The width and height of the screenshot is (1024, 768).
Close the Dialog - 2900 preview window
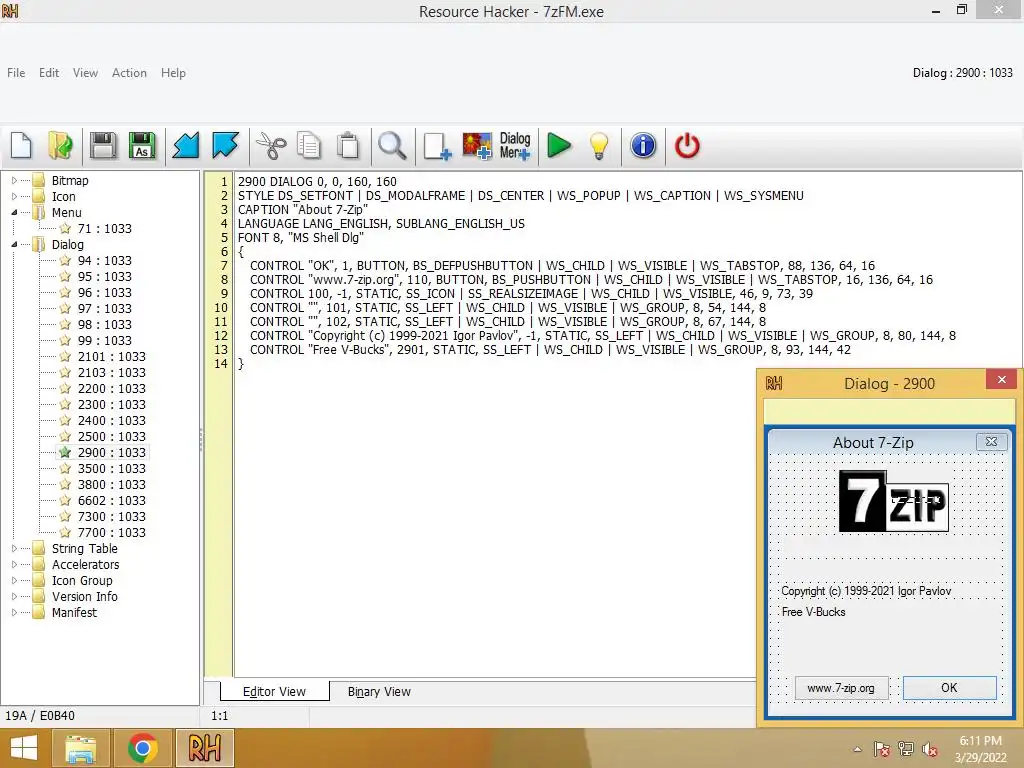pyautogui.click(x=1002, y=380)
